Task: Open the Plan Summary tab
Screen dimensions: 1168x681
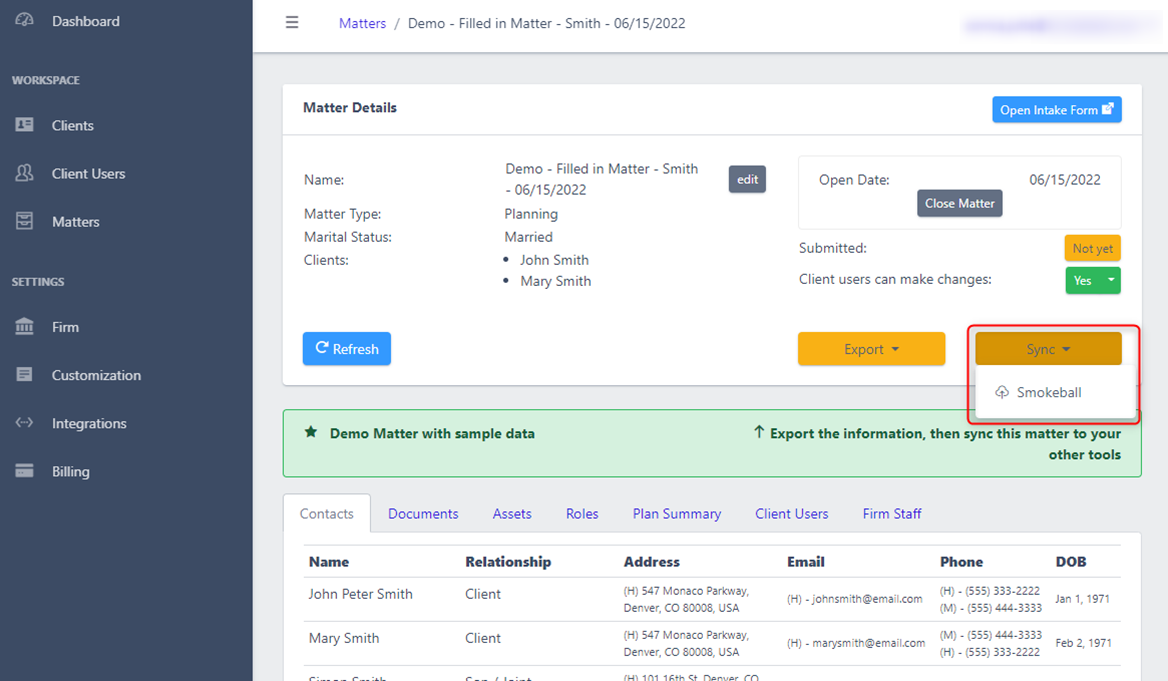Action: click(x=676, y=514)
